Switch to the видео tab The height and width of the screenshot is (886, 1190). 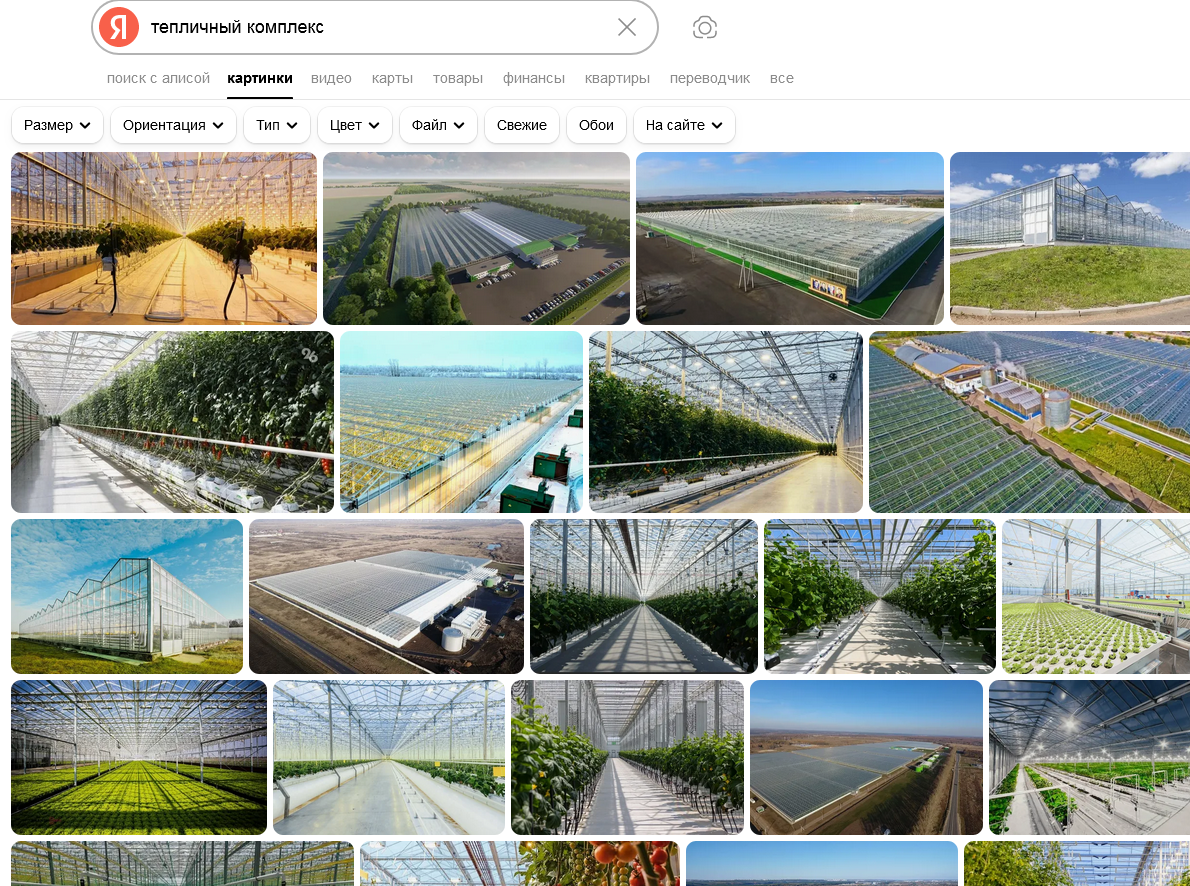[x=331, y=78]
